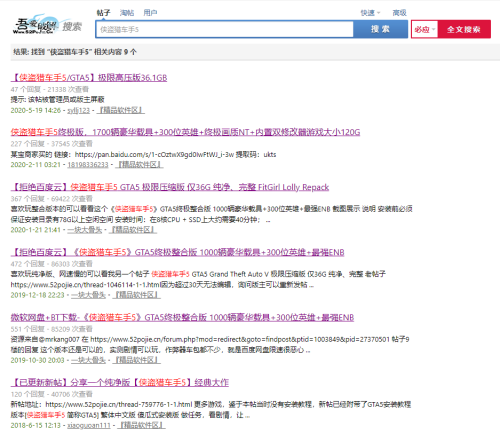The width and height of the screenshot is (500, 441).
Task: Select text 120 个回复 - 40706 次查看
Action: 51,394
